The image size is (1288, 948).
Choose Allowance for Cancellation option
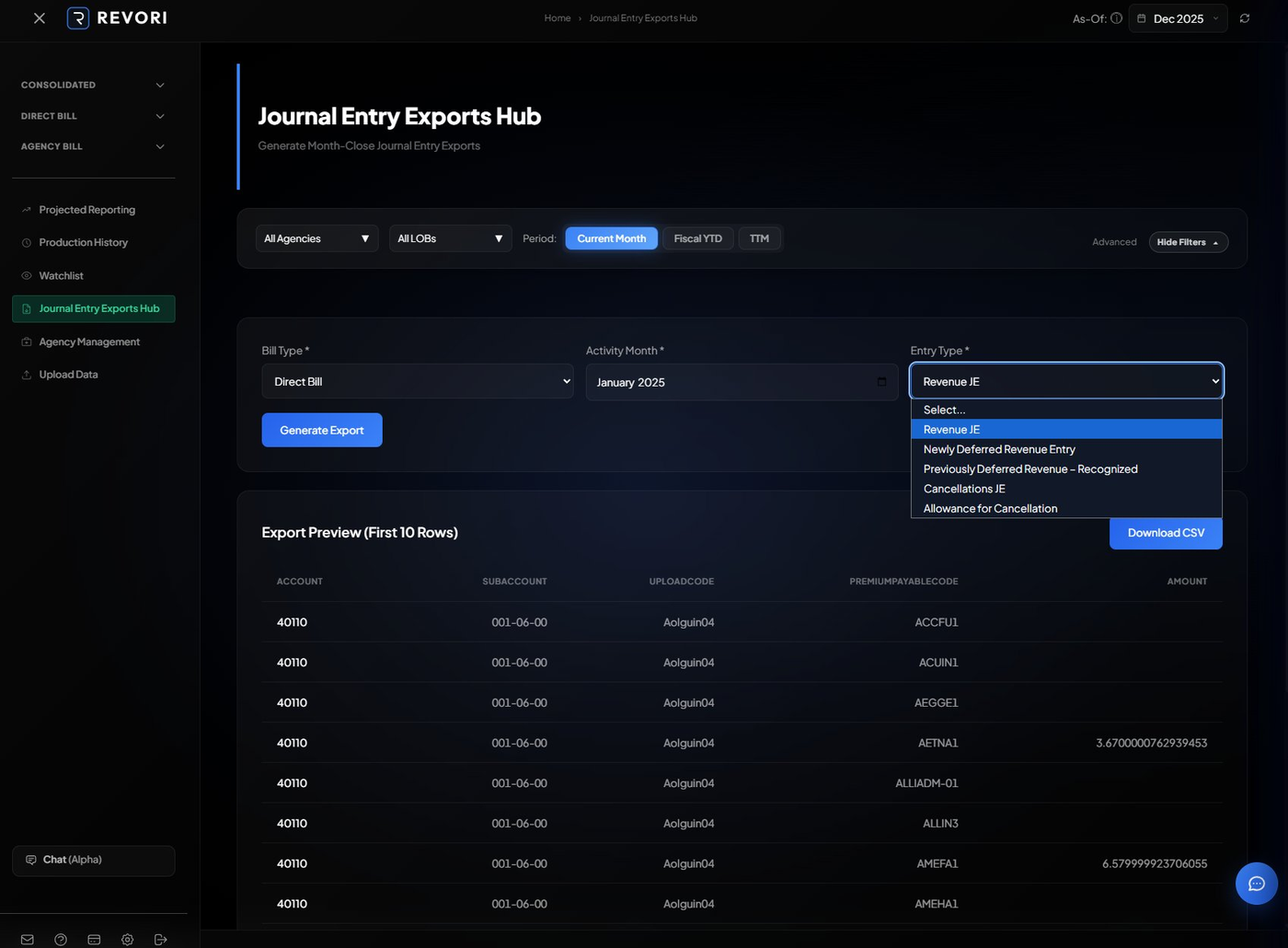1066,508
